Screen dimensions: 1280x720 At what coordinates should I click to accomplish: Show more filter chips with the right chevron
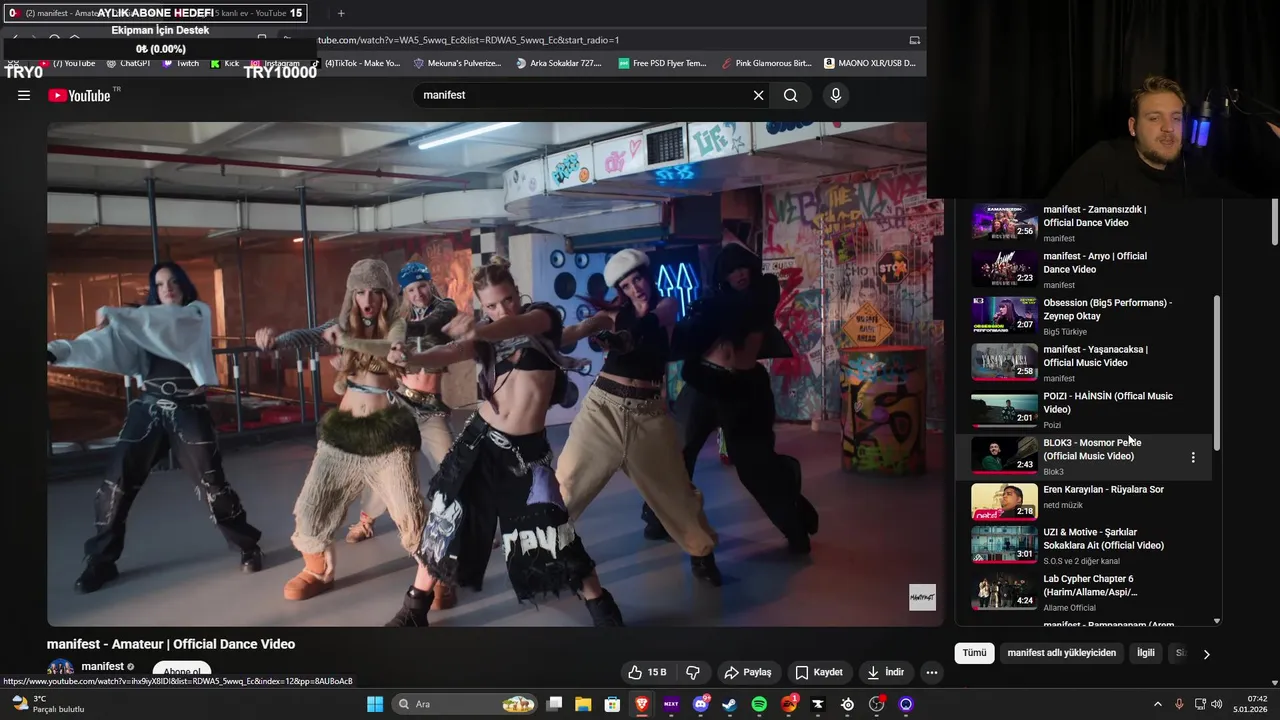pyautogui.click(x=1206, y=654)
